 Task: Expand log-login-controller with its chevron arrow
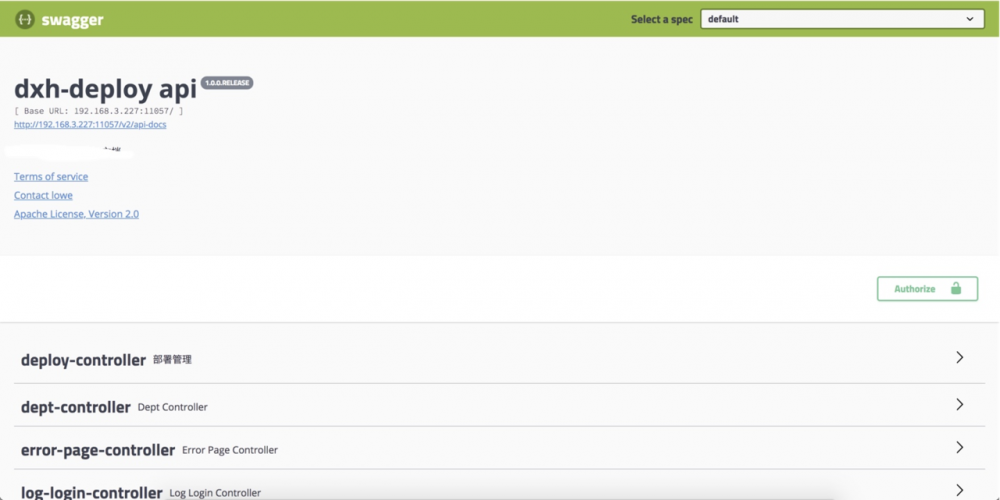[959, 489]
